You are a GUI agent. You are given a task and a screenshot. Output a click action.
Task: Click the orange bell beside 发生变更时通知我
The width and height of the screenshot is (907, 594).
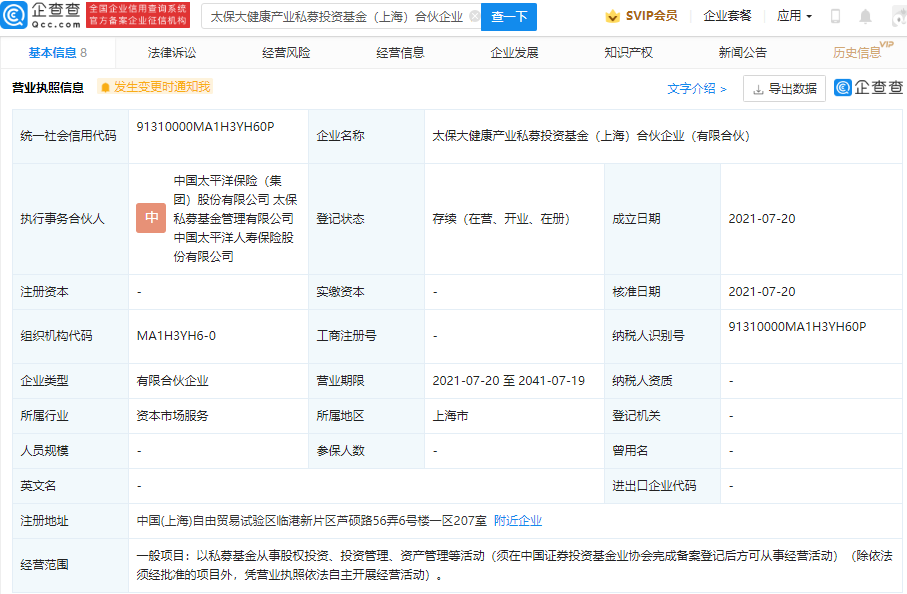pos(105,87)
